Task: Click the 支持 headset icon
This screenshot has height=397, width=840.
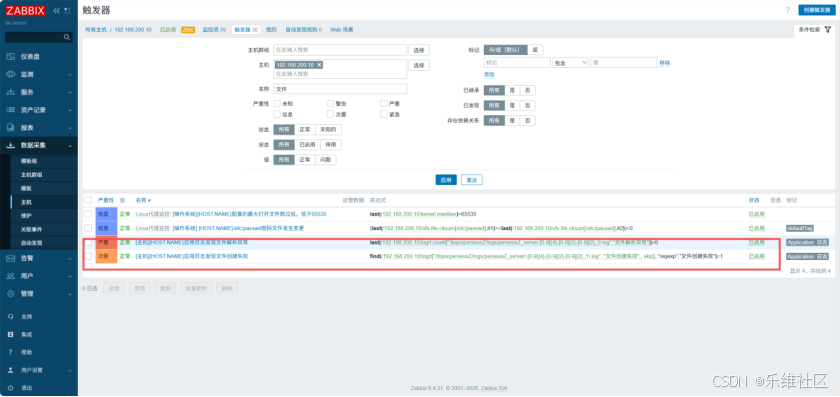Action: (x=10, y=316)
